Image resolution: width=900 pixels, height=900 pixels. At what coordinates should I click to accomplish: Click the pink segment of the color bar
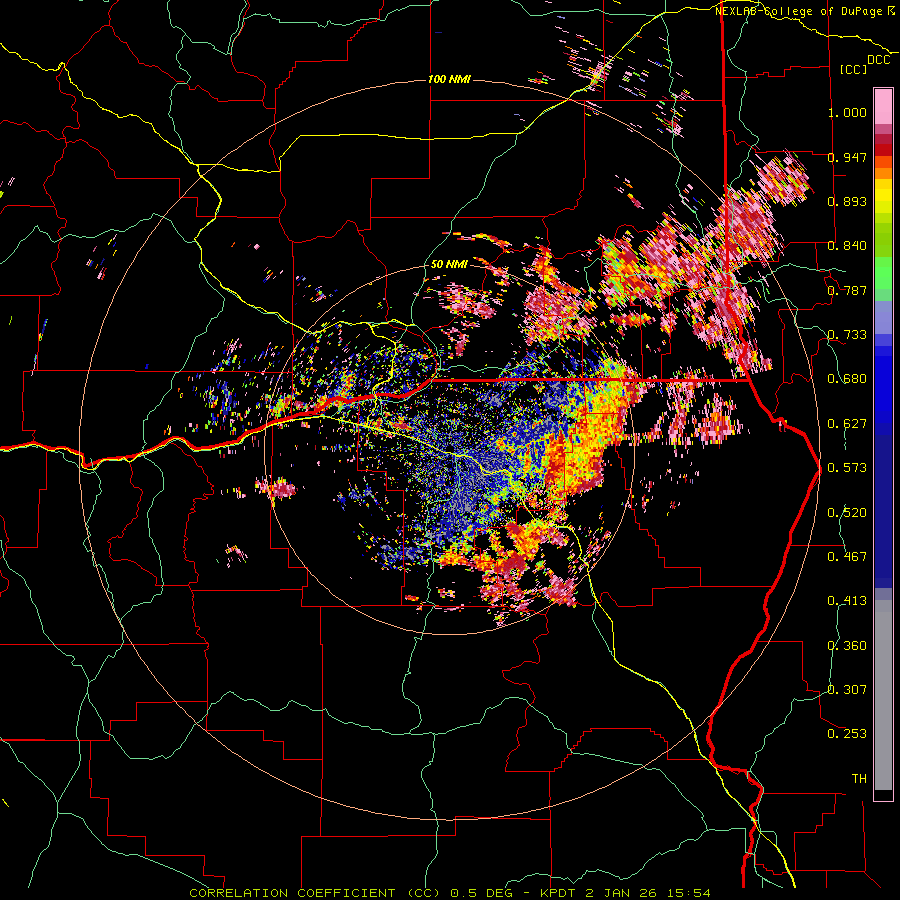883,106
